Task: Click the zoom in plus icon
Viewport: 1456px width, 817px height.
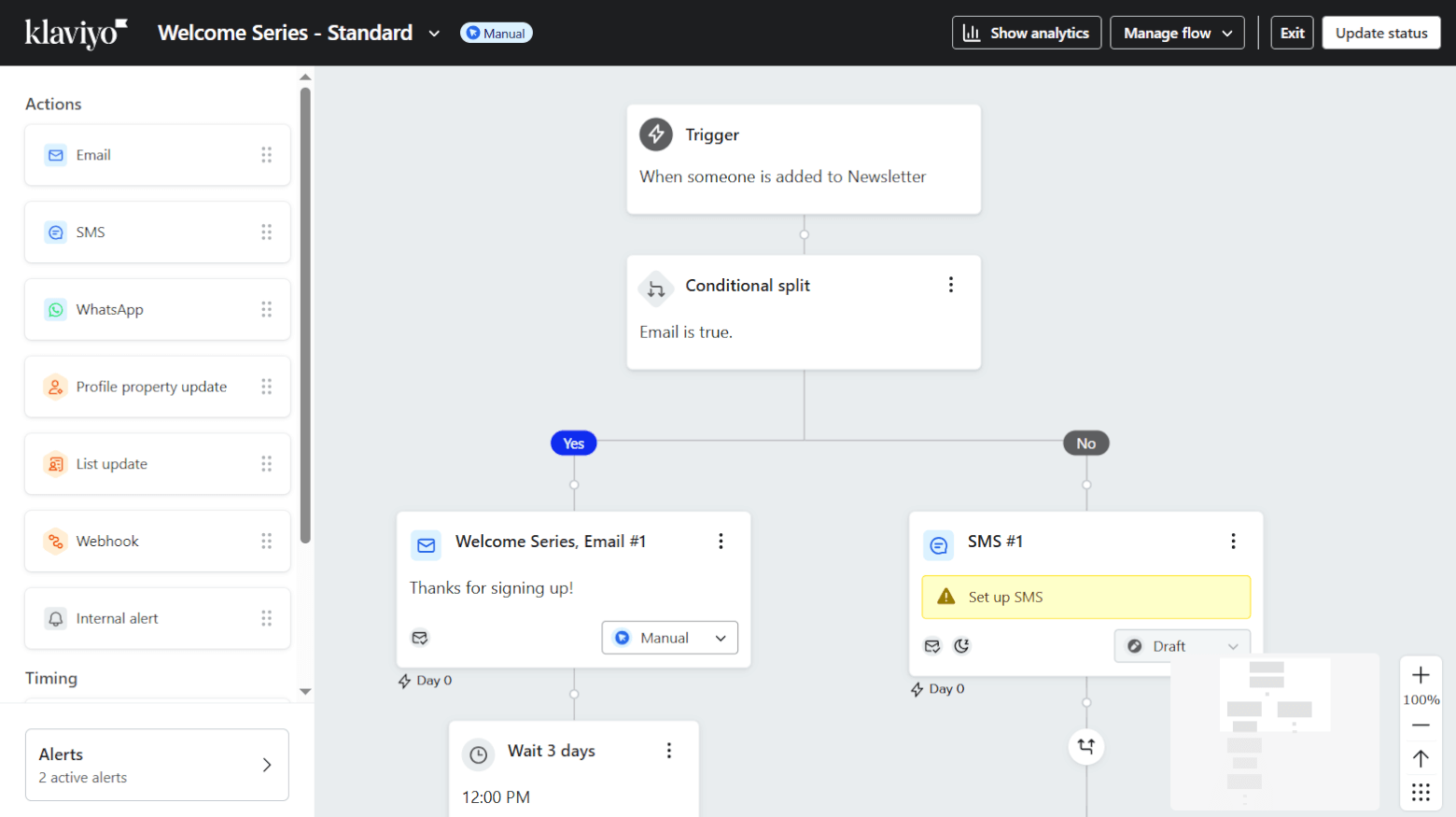Action: (1421, 675)
